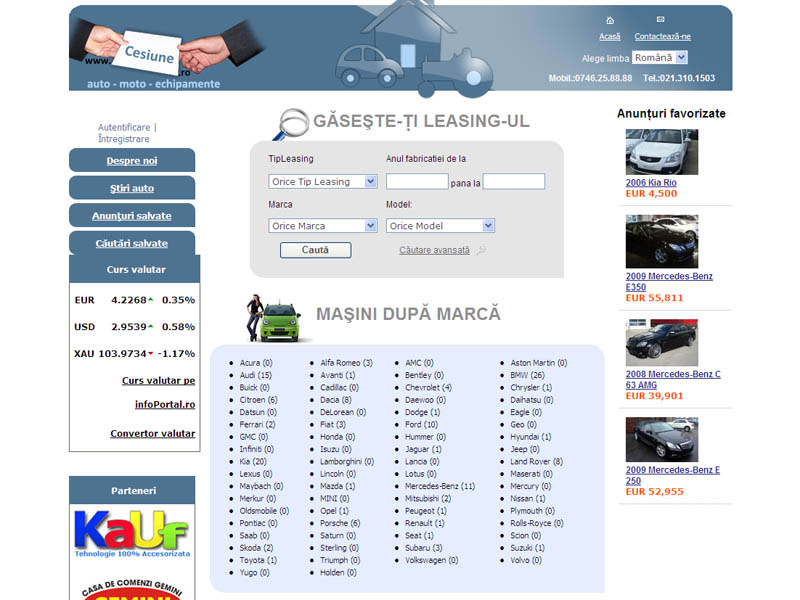Select the Chevrolet (4) brand
The height and width of the screenshot is (600, 800).
coord(429,387)
